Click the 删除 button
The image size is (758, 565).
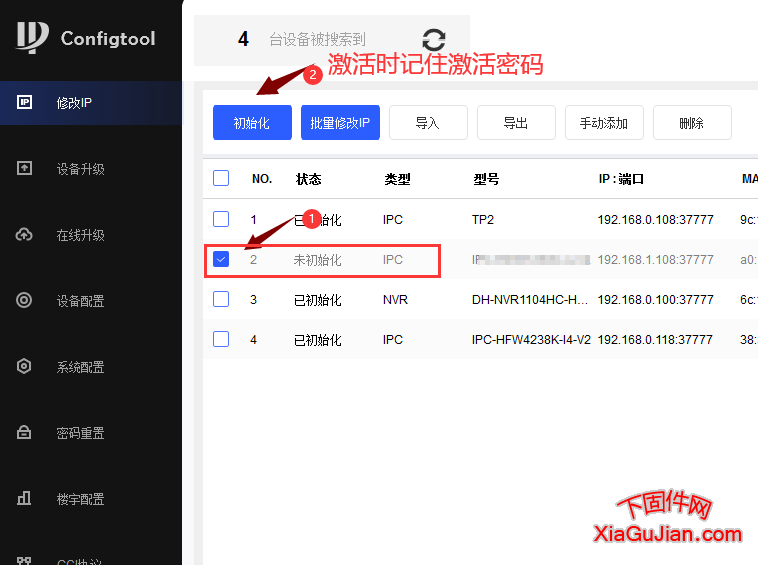(x=692, y=123)
